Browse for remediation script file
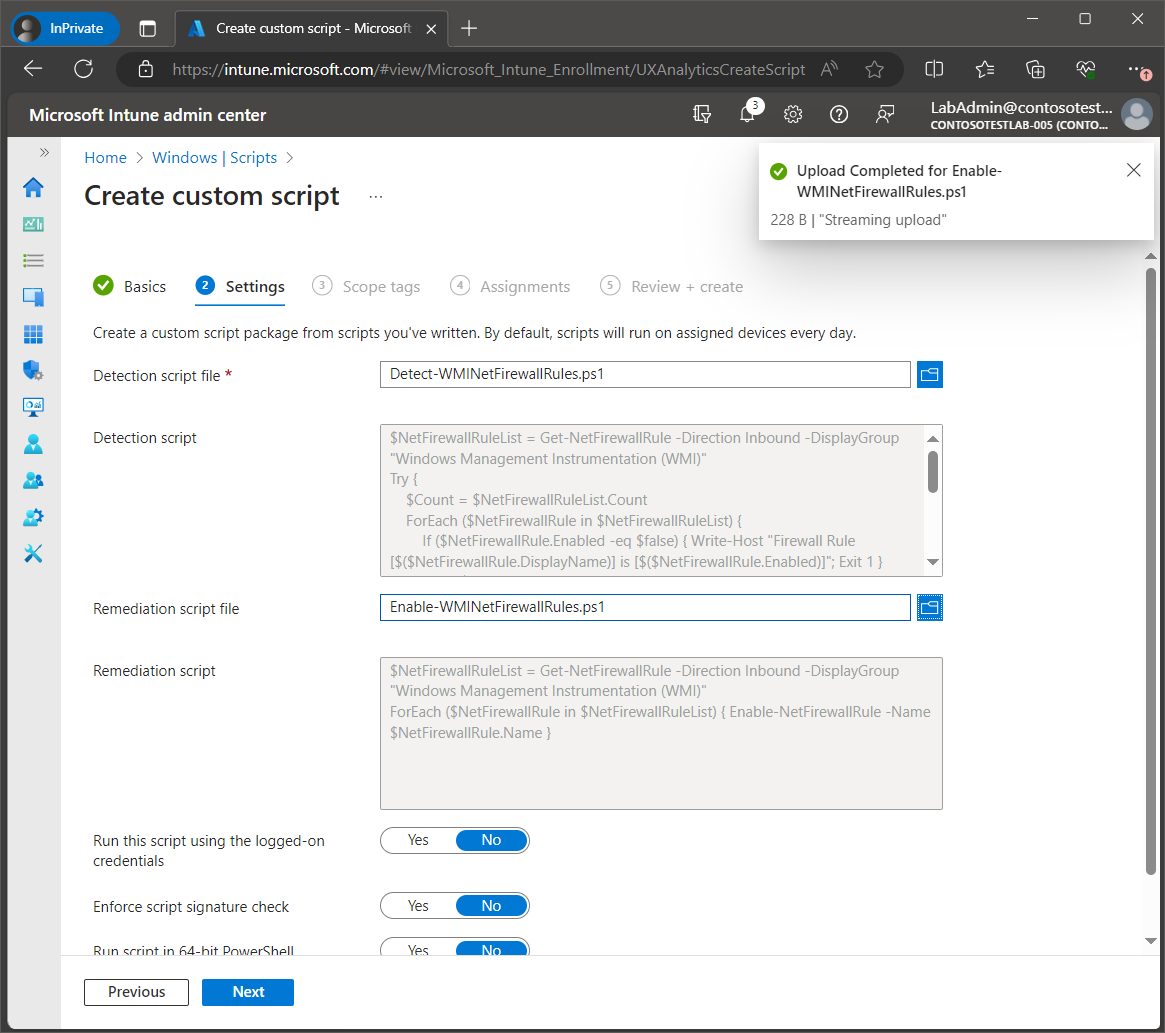The image size is (1165, 1033). (929, 607)
